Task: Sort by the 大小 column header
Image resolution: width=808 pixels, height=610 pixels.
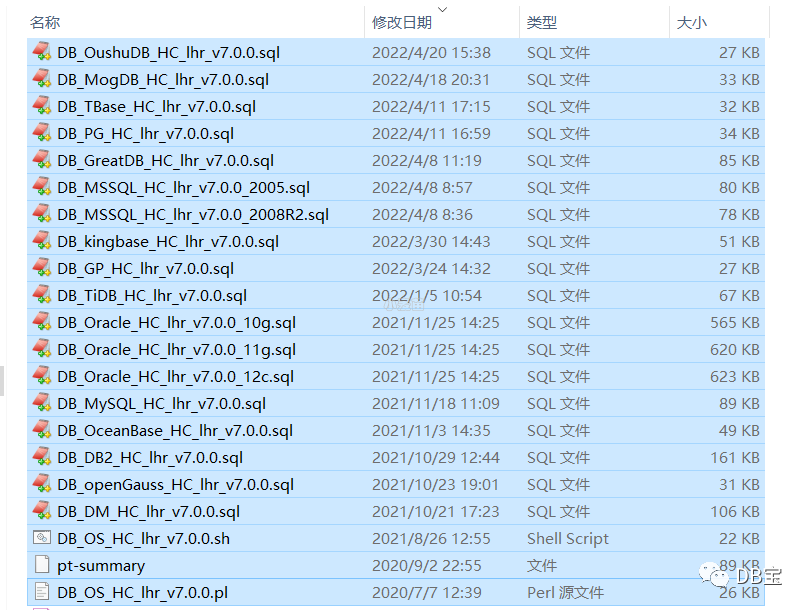Action: coord(692,23)
